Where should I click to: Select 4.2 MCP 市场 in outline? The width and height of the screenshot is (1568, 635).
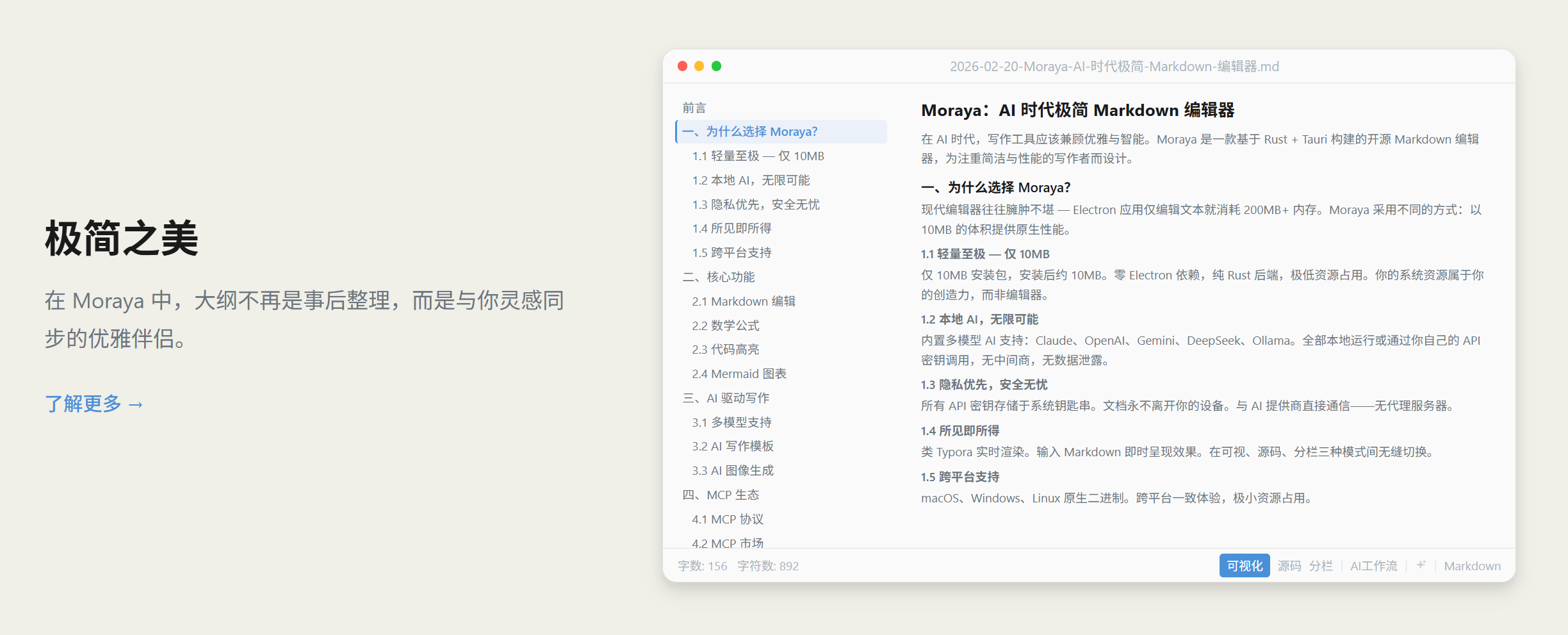(728, 543)
